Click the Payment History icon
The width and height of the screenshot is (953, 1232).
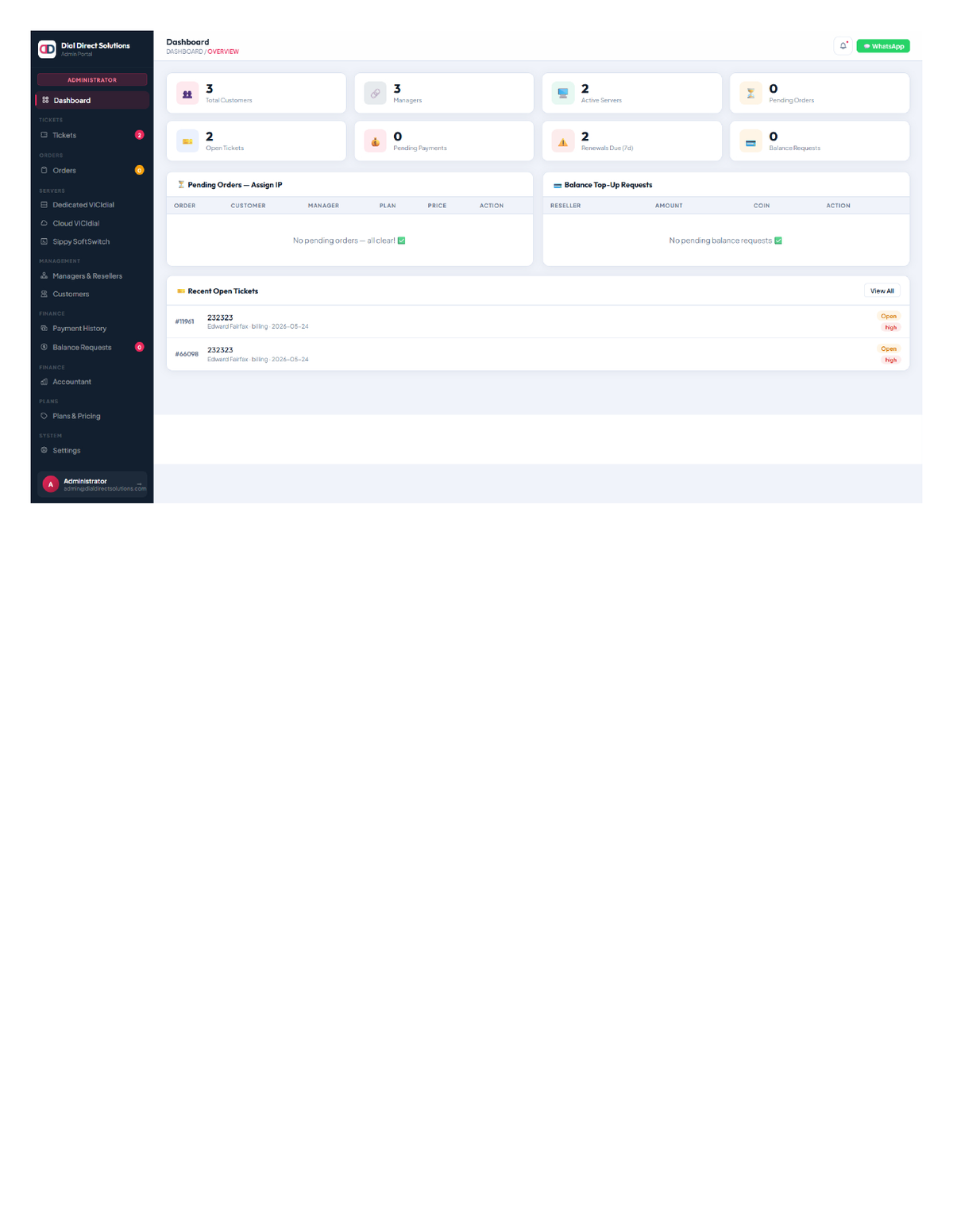pyautogui.click(x=44, y=328)
